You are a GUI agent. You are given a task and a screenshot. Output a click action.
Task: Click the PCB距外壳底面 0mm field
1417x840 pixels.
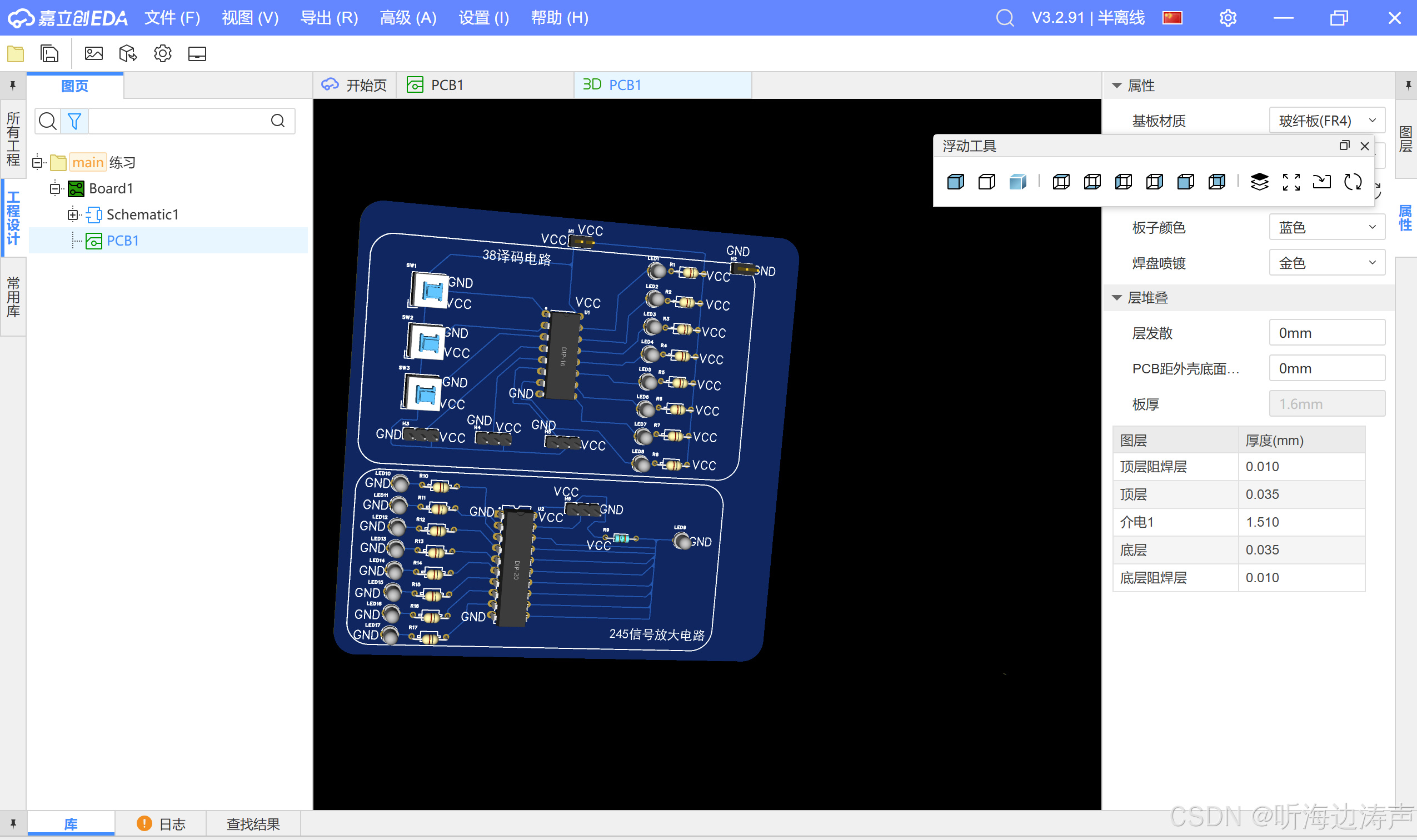tap(1327, 368)
